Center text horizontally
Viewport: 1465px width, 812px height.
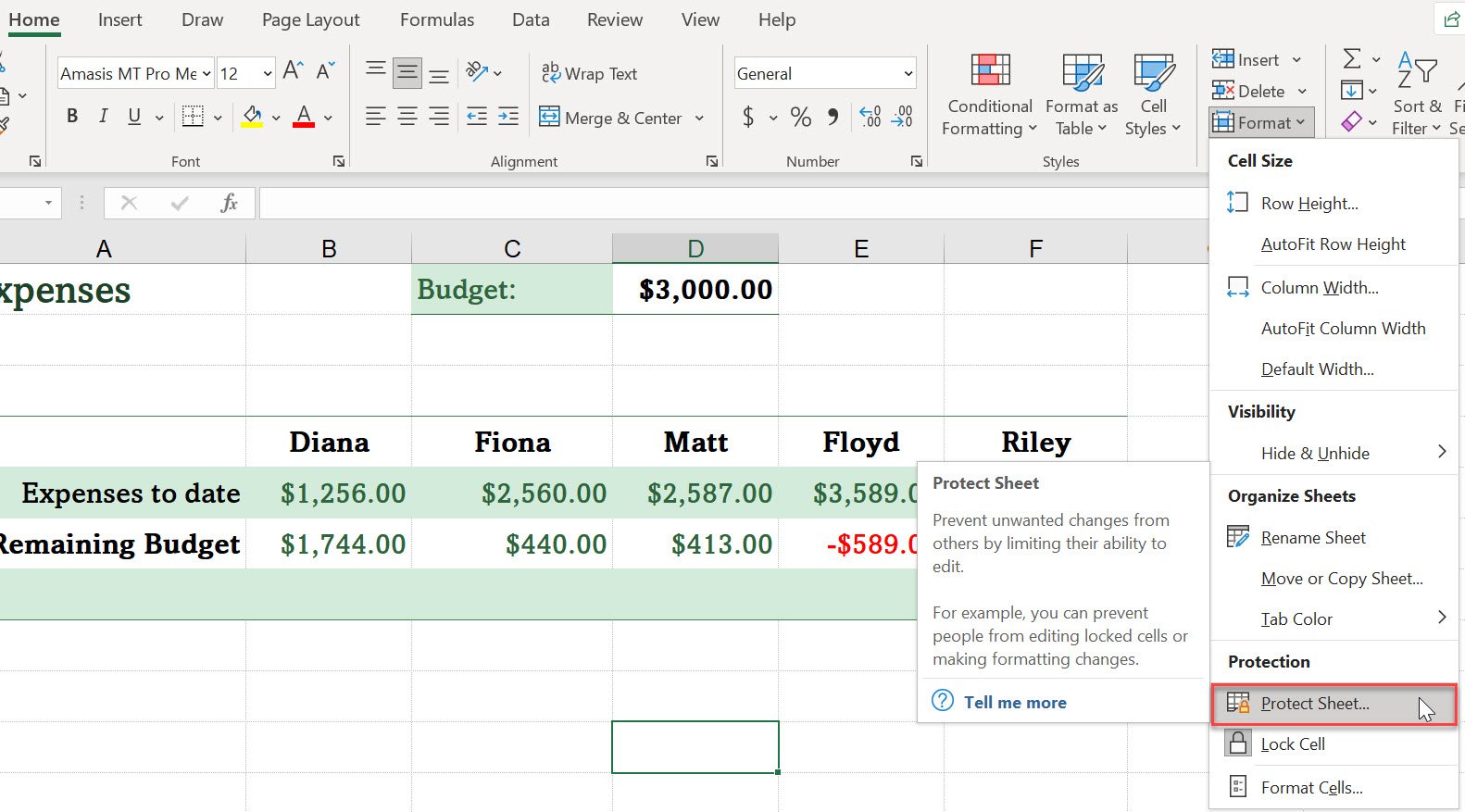pos(407,117)
